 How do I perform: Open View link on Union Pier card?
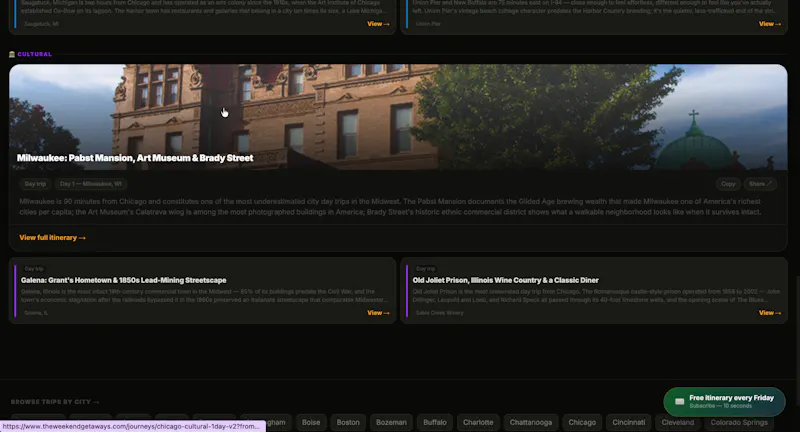click(770, 24)
